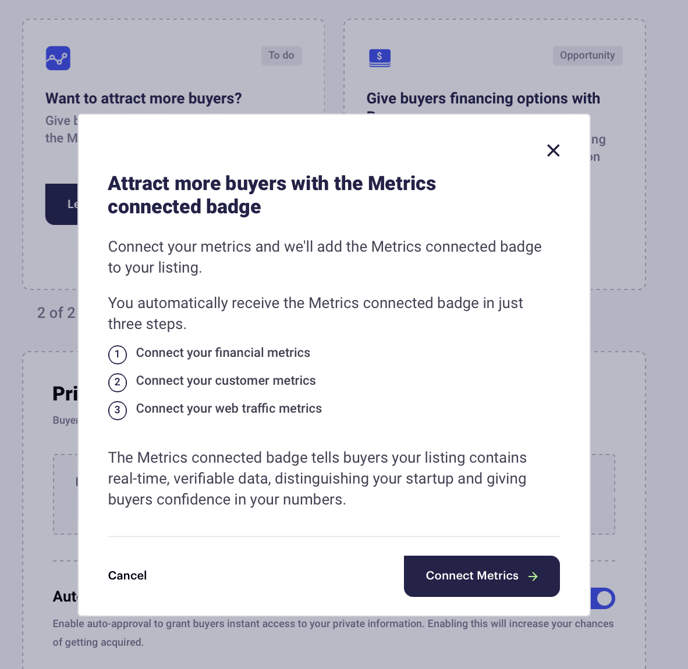Image resolution: width=688 pixels, height=669 pixels.
Task: Click the dollar bills financing icon
Action: 380,57
